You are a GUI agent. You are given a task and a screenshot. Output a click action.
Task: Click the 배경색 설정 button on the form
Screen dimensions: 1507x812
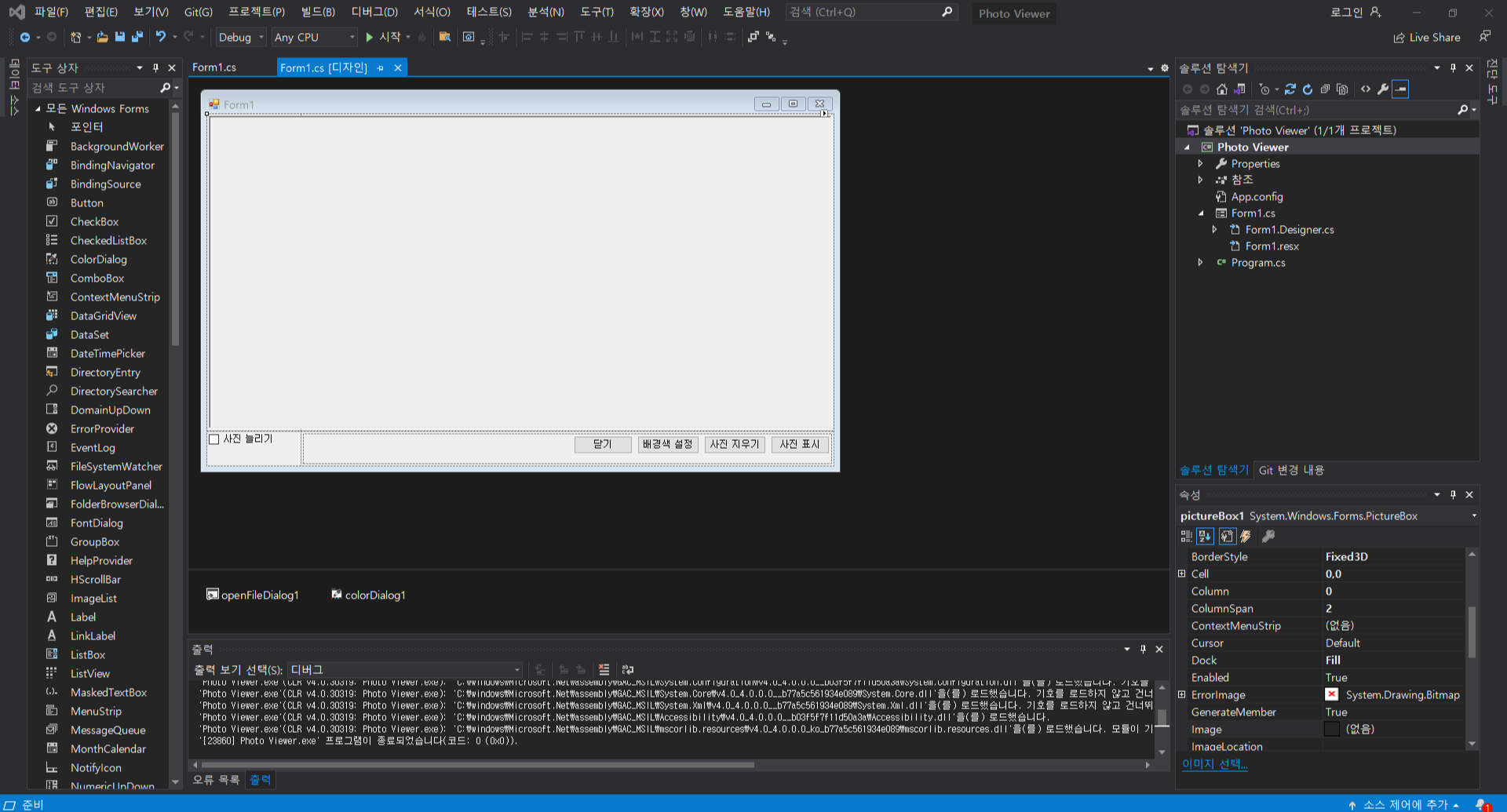[668, 445]
